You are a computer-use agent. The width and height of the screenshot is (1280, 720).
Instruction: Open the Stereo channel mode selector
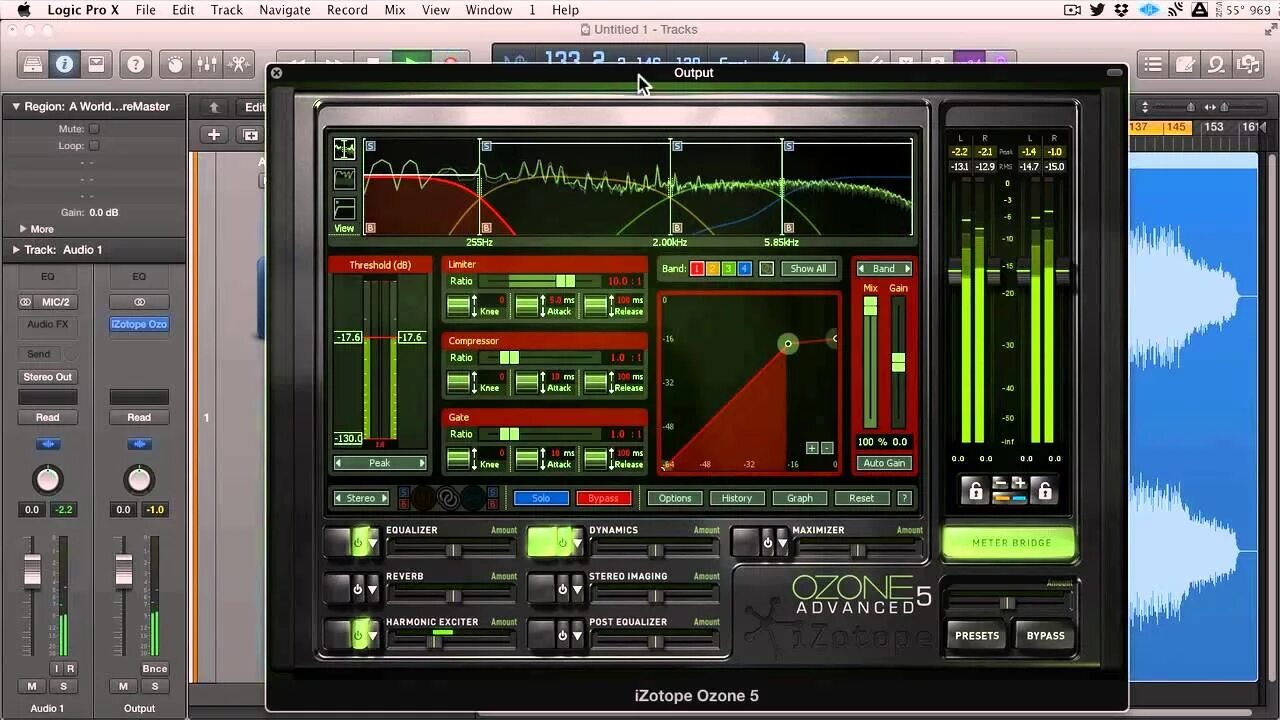[x=361, y=498]
